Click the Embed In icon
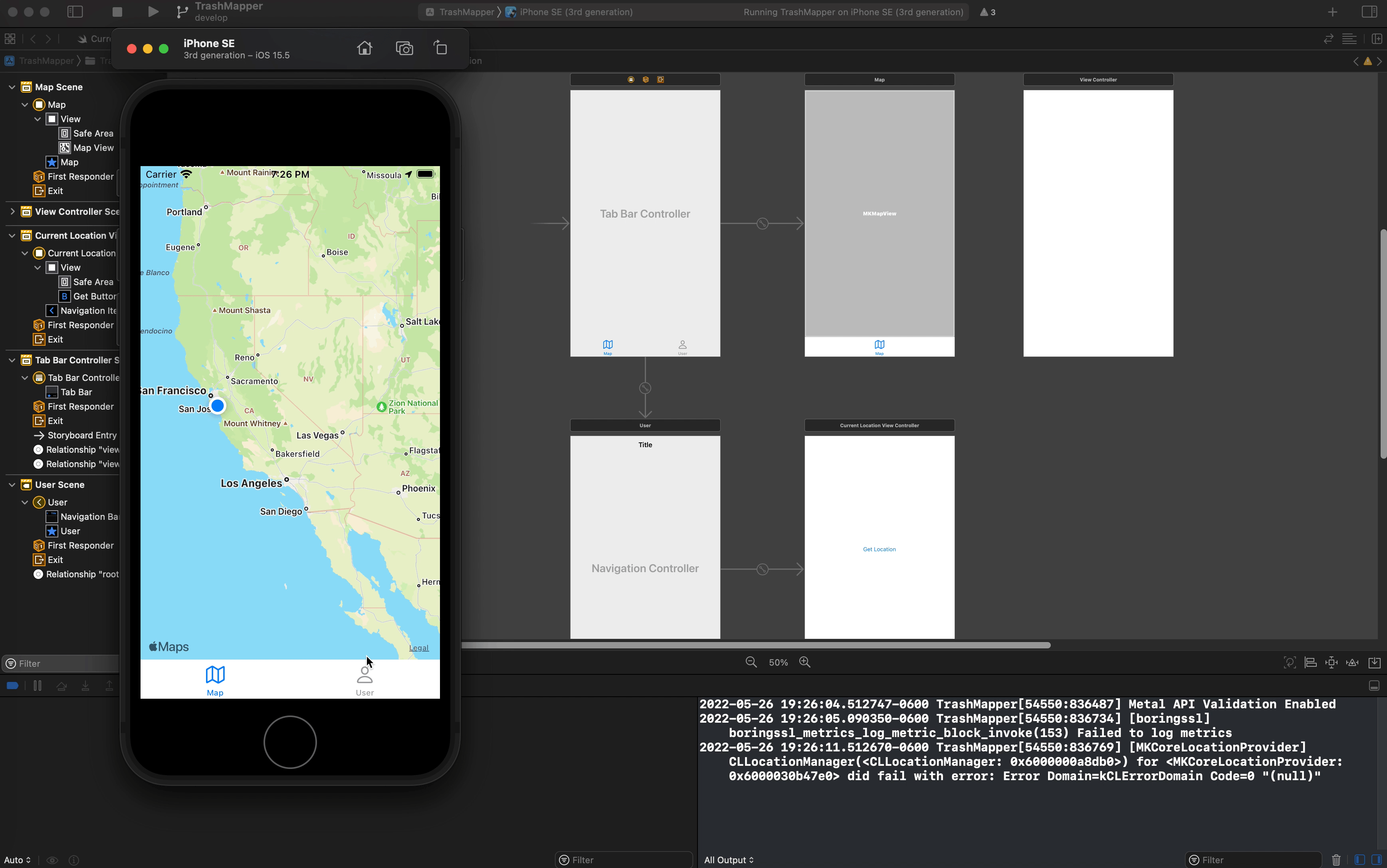Image resolution: width=1387 pixels, height=868 pixels. pyautogui.click(x=1374, y=662)
